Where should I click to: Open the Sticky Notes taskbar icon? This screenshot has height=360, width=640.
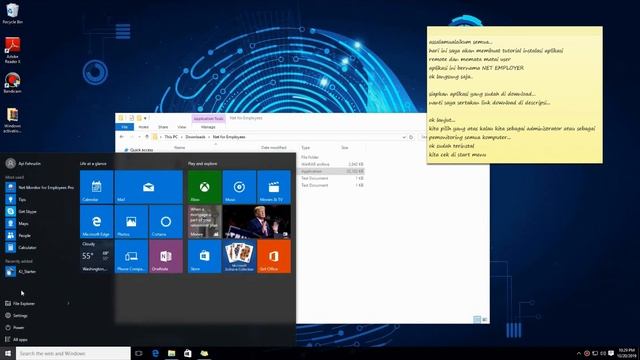point(204,353)
